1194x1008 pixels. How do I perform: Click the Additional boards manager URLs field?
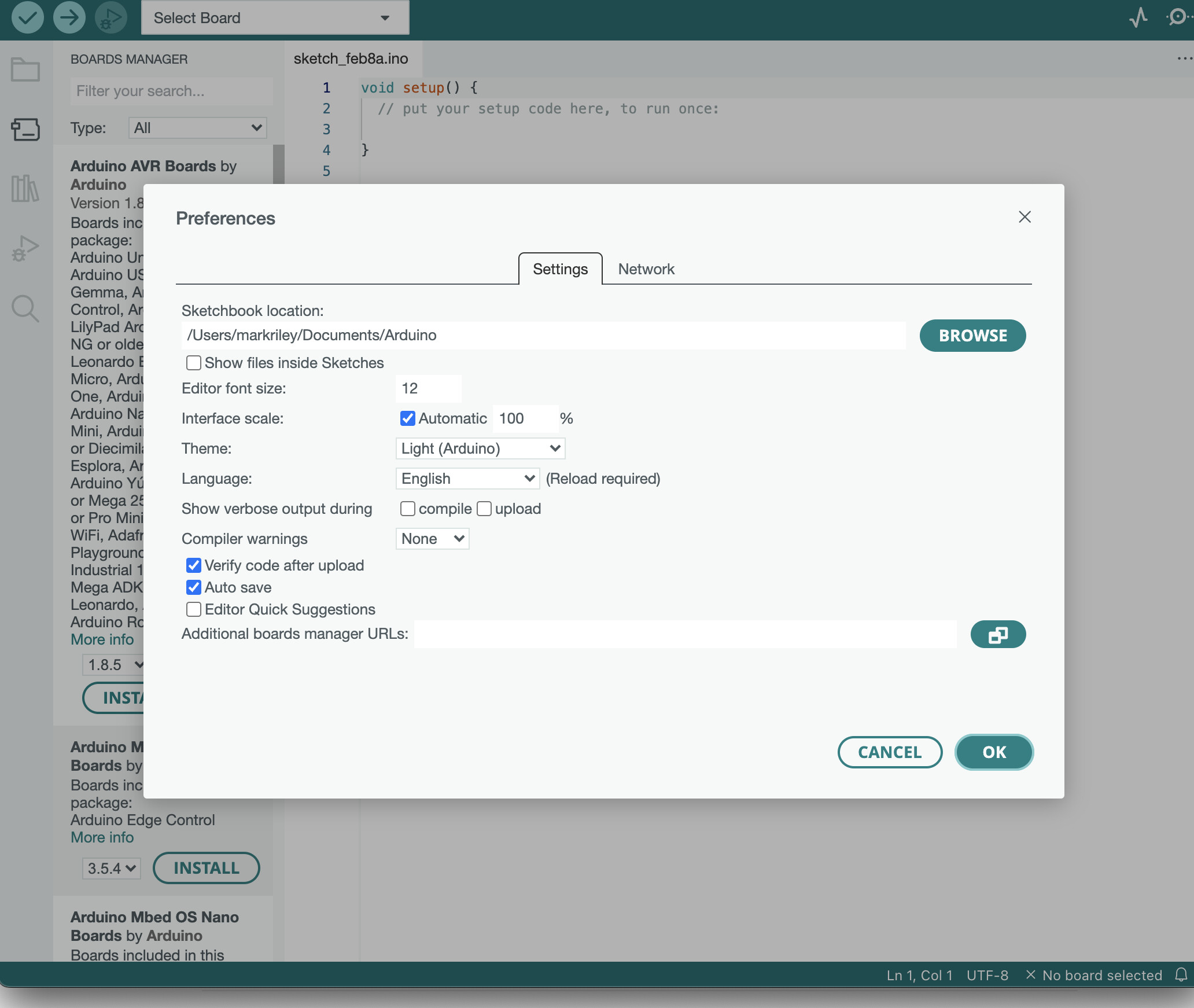click(685, 634)
